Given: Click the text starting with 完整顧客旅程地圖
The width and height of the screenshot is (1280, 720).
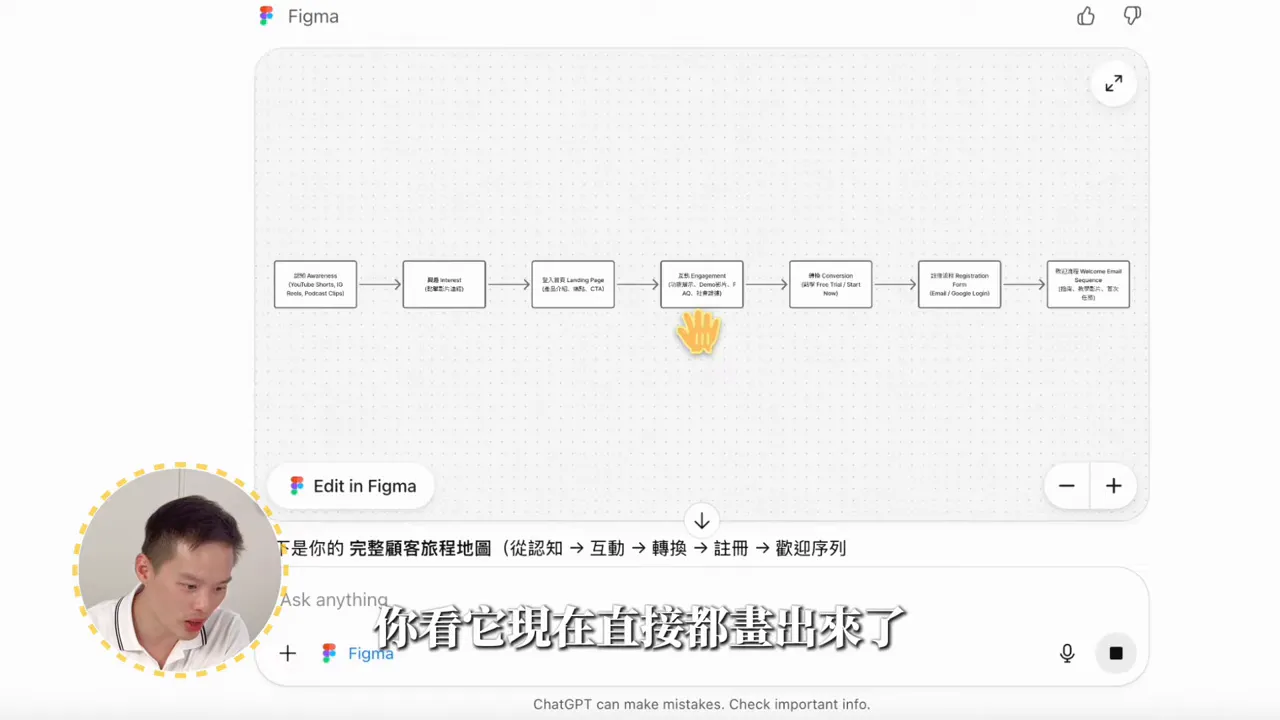Looking at the screenshot, I should point(421,548).
